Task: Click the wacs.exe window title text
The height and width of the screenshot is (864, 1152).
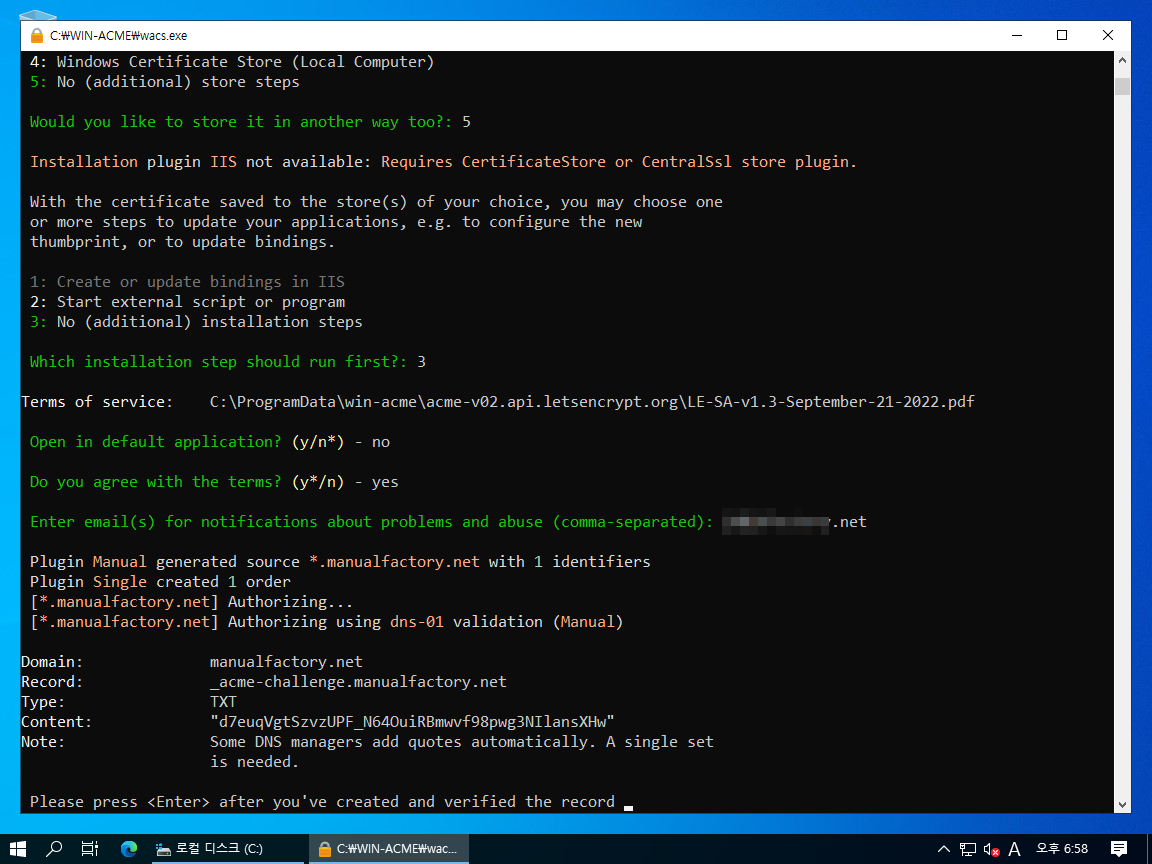Action: (118, 35)
